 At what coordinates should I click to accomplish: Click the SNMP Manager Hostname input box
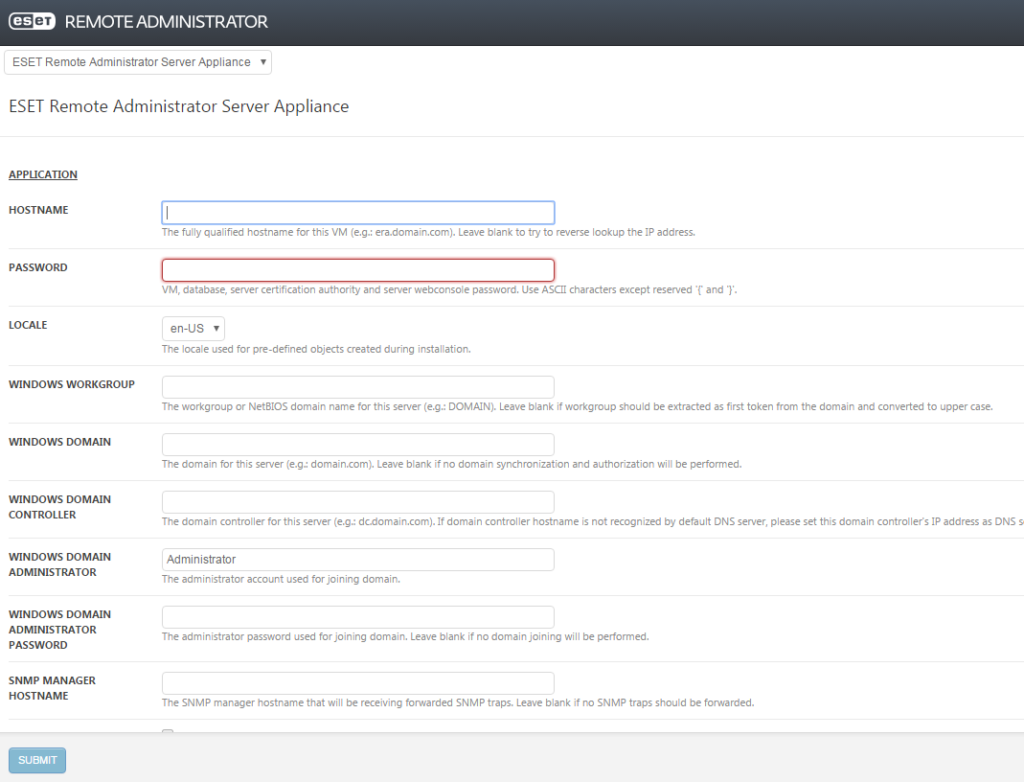(358, 683)
